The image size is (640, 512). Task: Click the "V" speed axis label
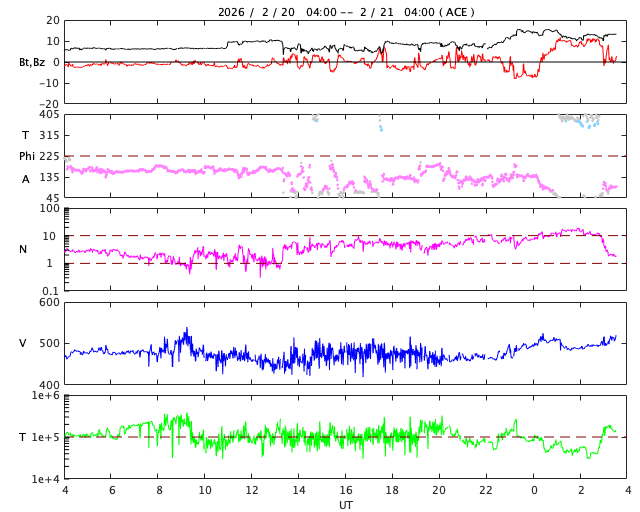(23, 343)
